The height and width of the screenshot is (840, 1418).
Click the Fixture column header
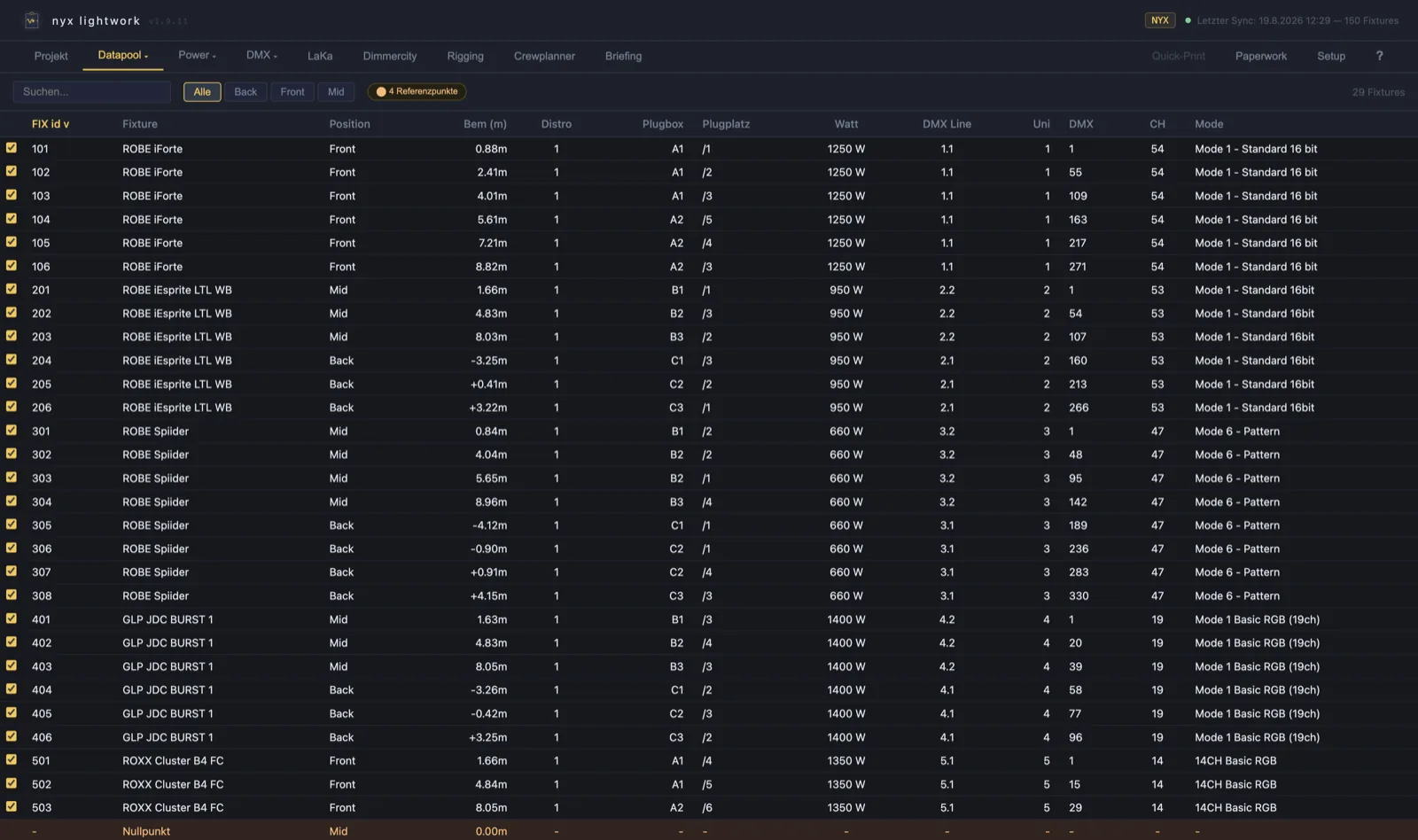[140, 124]
